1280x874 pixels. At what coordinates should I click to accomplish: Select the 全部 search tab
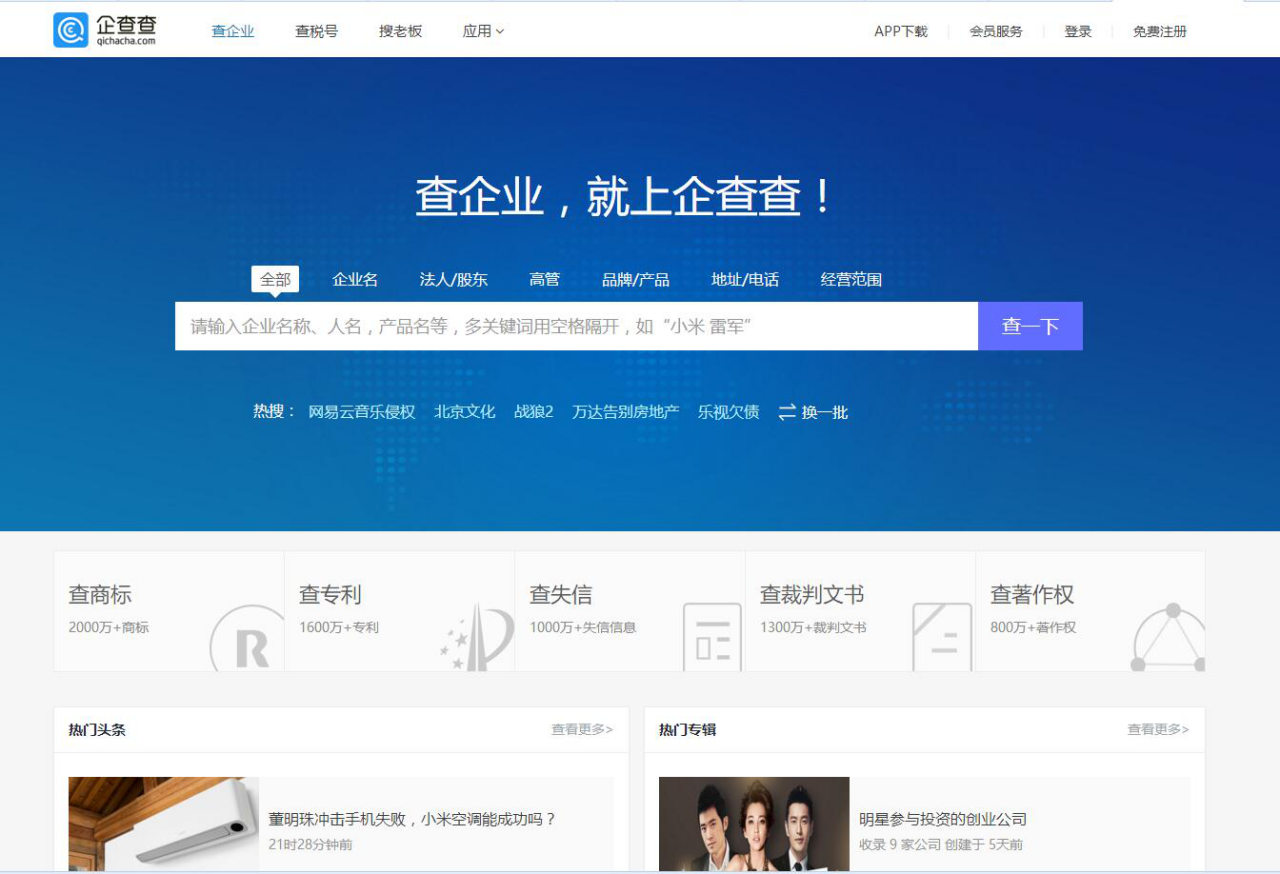click(275, 280)
